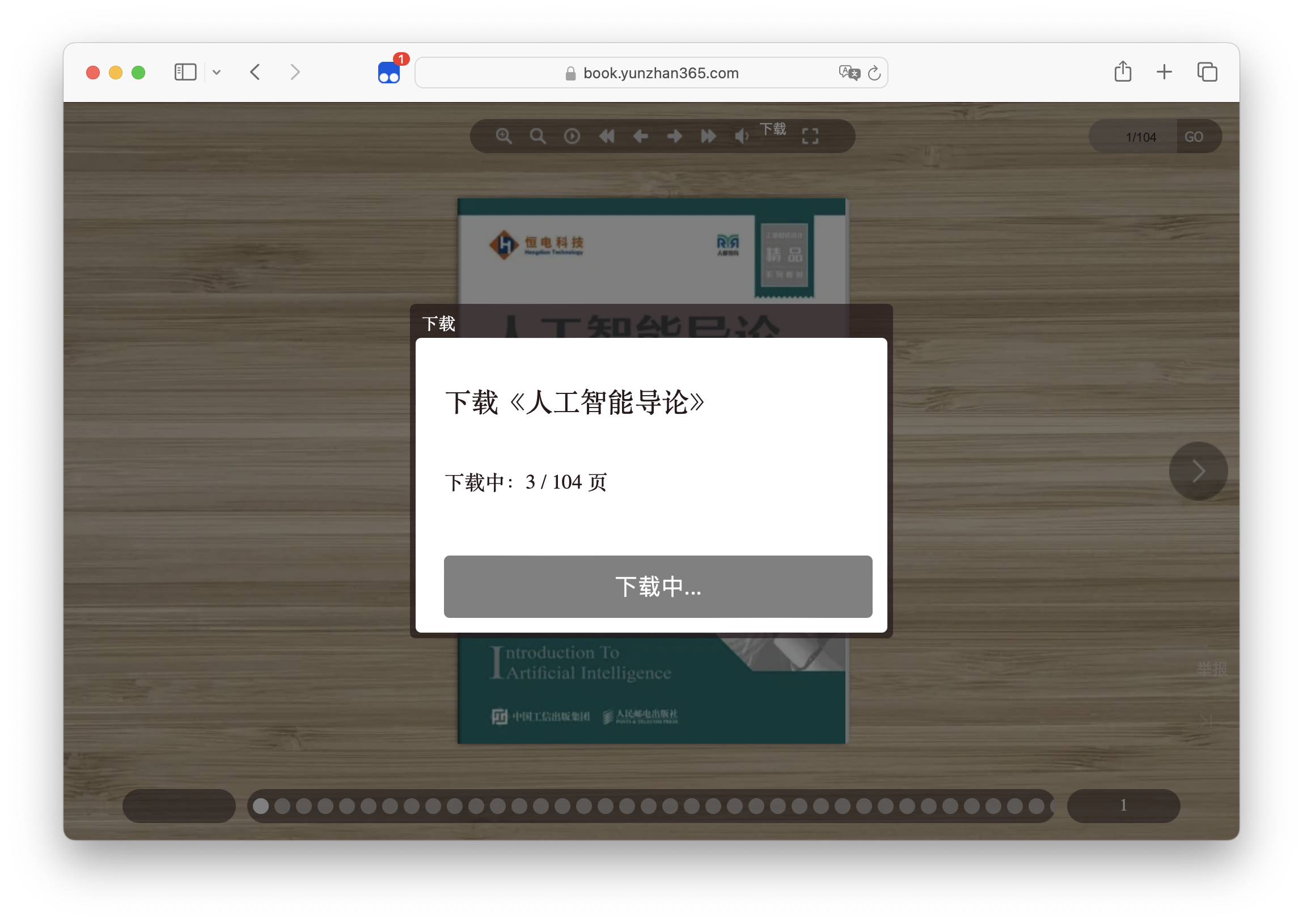Click the round next-page chevron at right
Image resolution: width=1303 pixels, height=924 pixels.
pos(1198,471)
